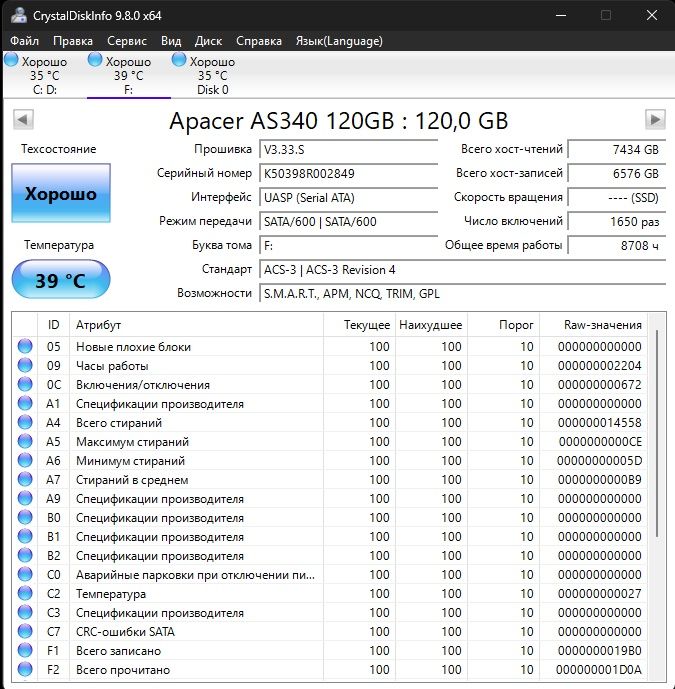Open the Файл menu
Viewport: 675px width, 689px height.
tap(24, 41)
